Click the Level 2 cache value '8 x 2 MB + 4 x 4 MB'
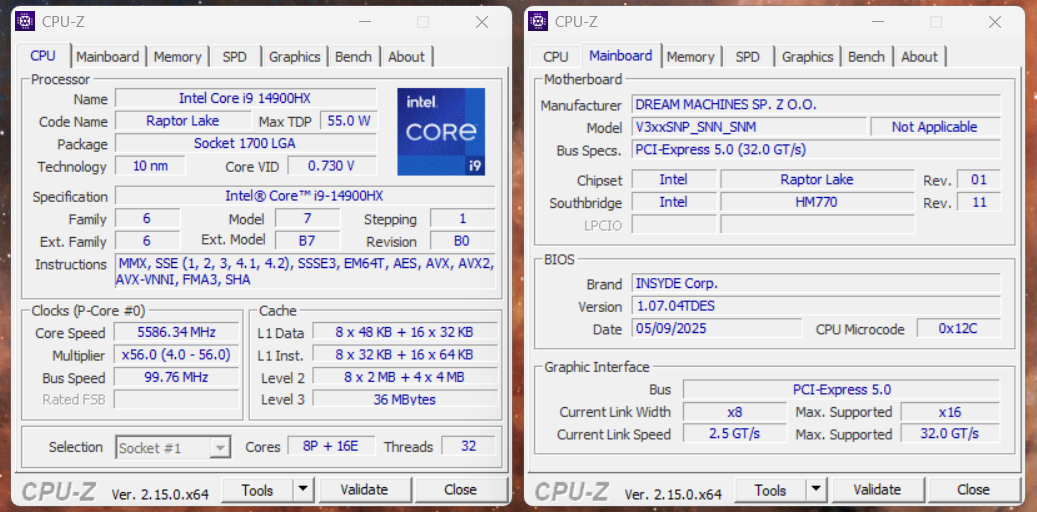The height and width of the screenshot is (512, 1037). pos(405,377)
